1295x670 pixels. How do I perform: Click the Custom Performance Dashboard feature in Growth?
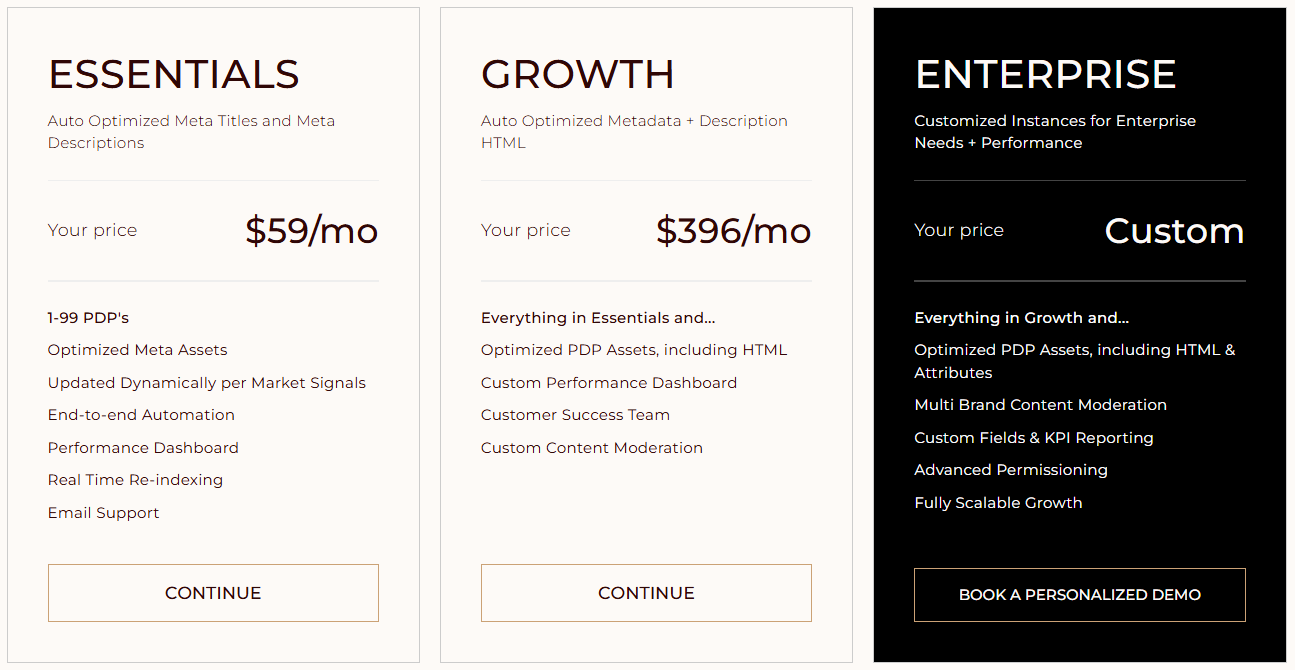[609, 383]
